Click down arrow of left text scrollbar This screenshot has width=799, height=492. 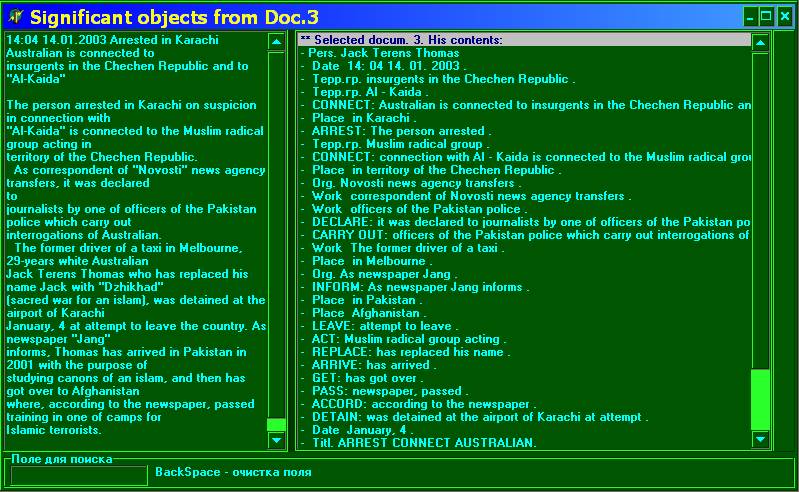[x=276, y=440]
